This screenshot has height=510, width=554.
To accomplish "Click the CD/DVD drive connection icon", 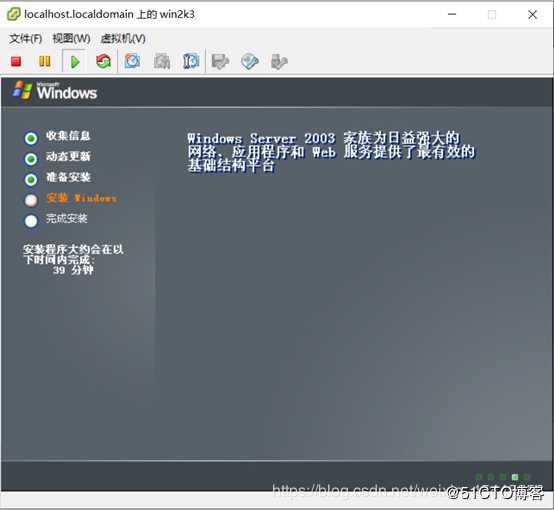I will (x=249, y=62).
